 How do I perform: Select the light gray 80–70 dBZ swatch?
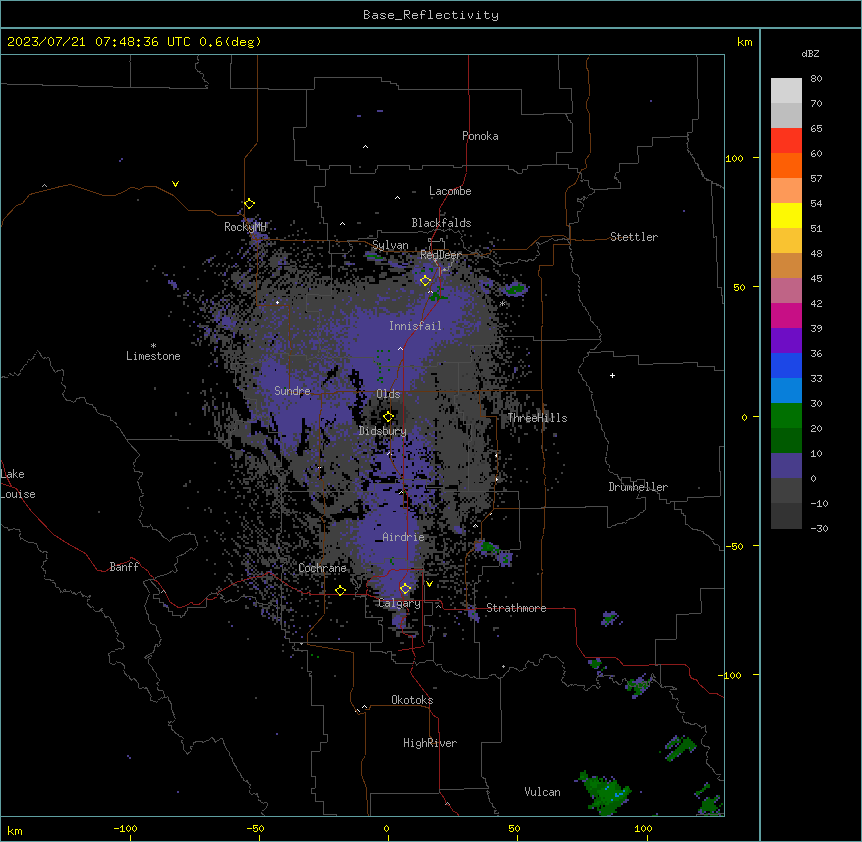tap(786, 91)
